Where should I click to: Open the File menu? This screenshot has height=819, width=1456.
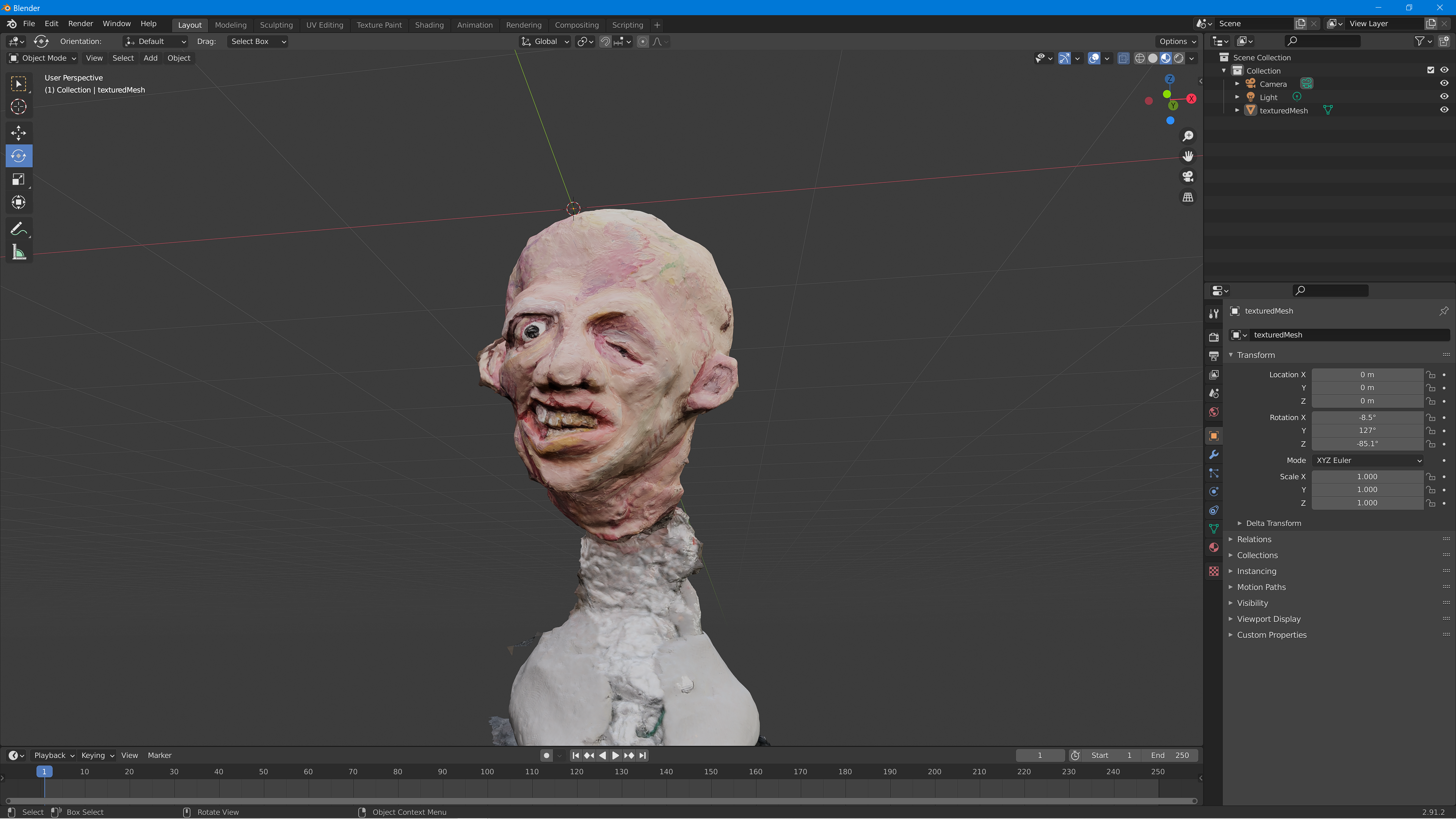(x=29, y=24)
